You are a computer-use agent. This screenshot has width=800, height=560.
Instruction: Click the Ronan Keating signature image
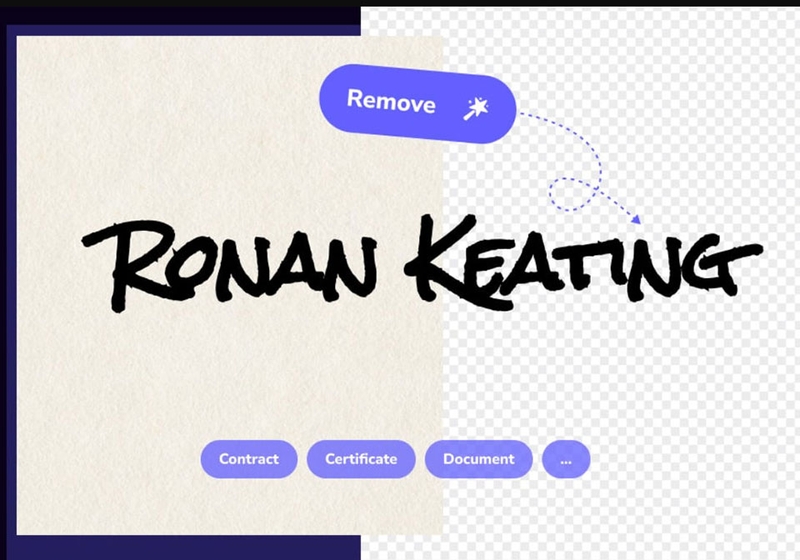point(422,263)
